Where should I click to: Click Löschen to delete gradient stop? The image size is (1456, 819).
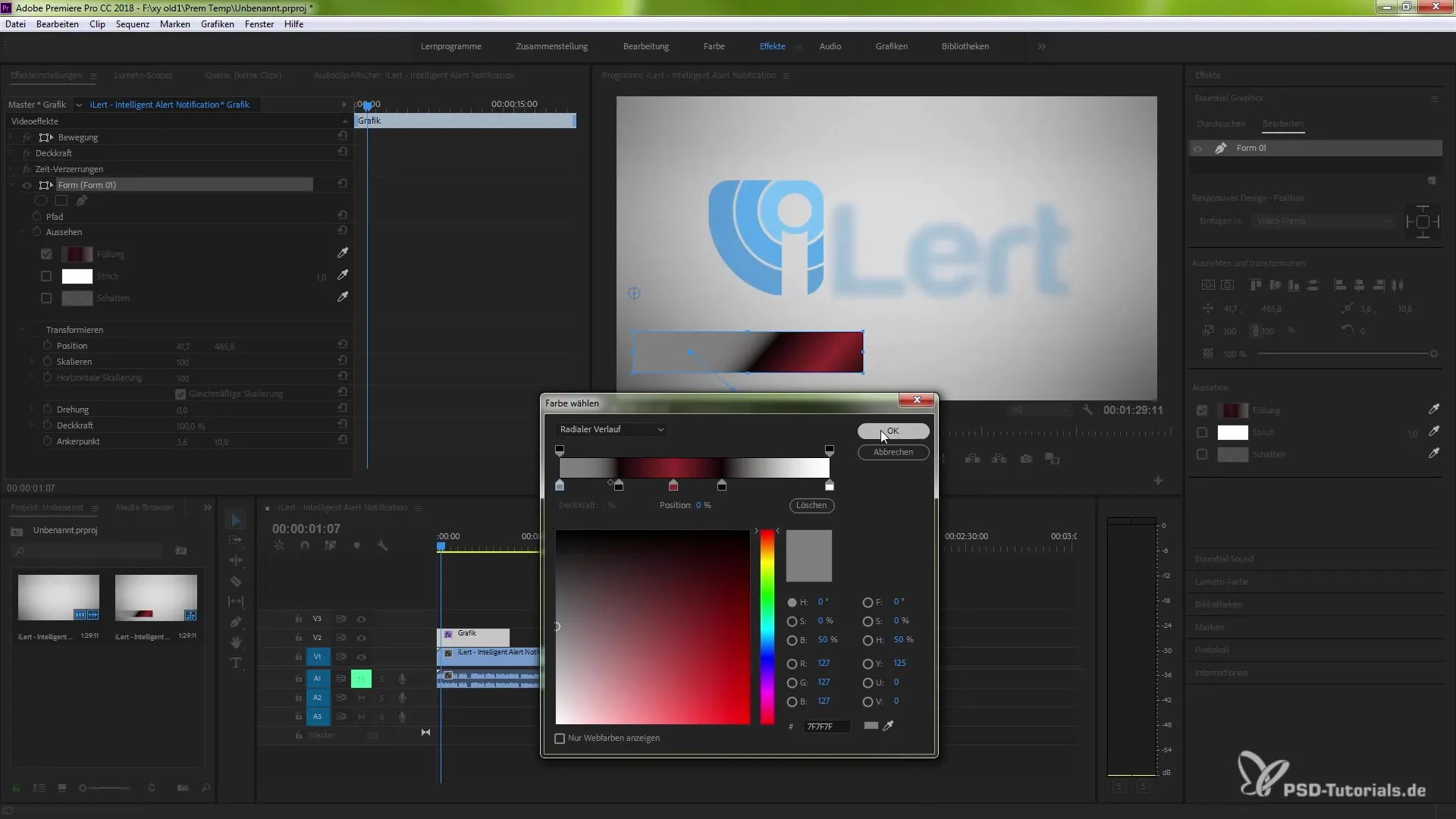[x=811, y=505]
